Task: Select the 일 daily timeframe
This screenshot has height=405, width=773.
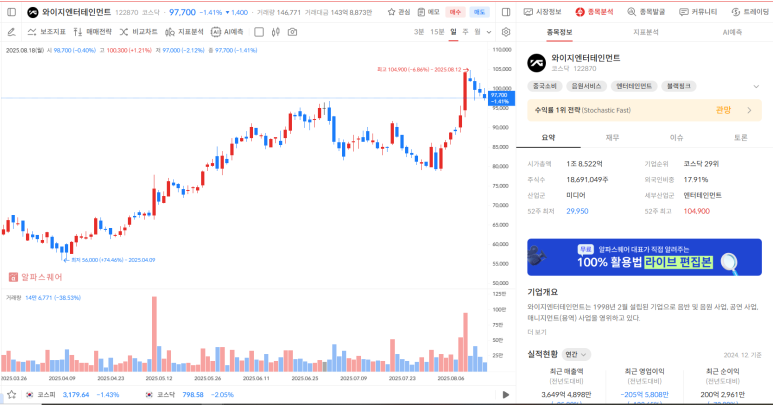Action: tap(453, 32)
